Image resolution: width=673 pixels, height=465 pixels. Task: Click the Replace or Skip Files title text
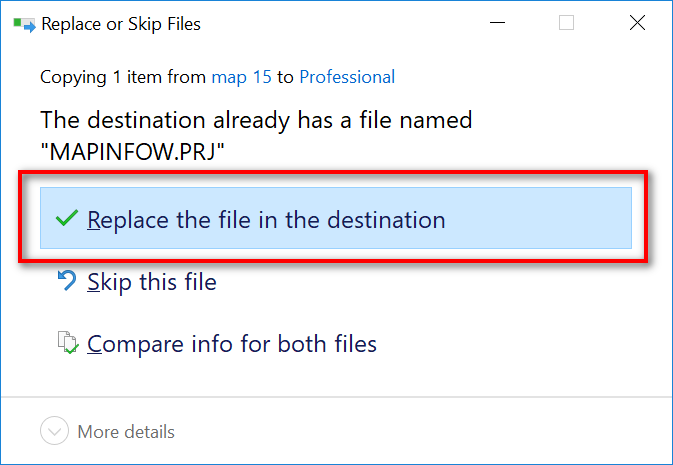click(x=121, y=24)
